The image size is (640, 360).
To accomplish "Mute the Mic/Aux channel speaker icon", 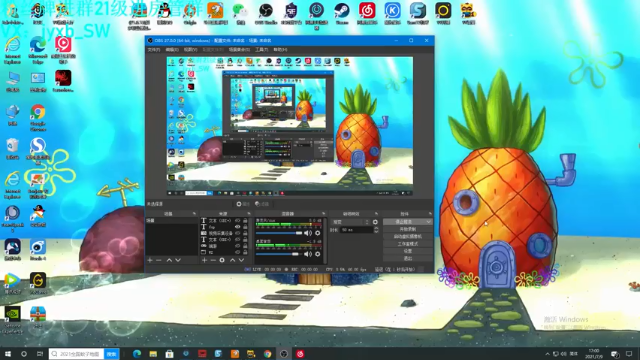I will pos(308,233).
